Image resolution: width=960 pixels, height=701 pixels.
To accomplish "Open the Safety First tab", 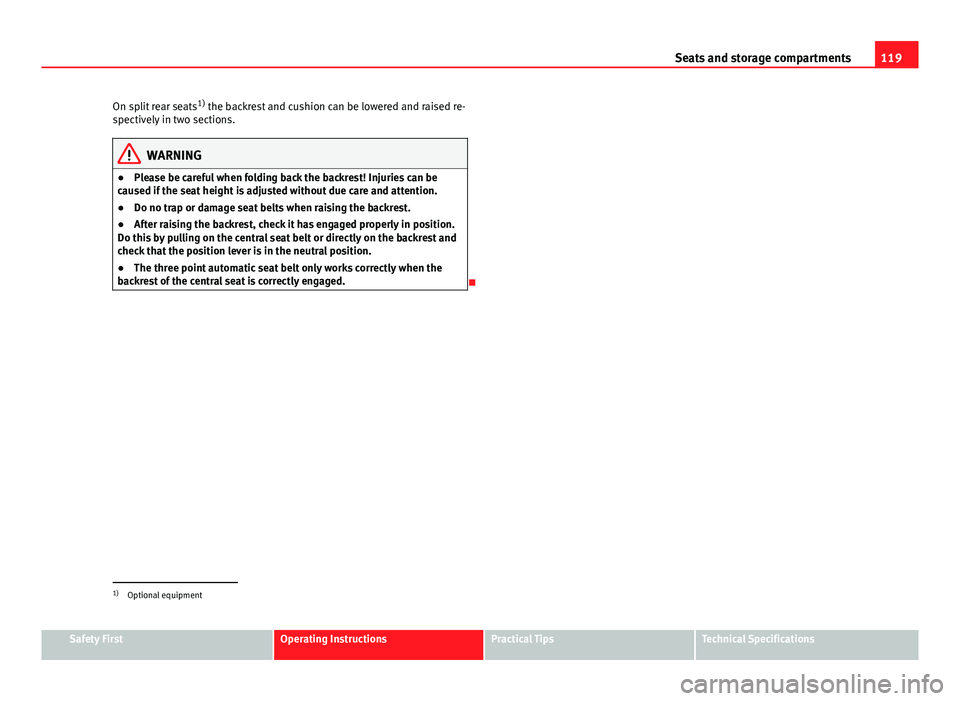I will tap(157, 645).
